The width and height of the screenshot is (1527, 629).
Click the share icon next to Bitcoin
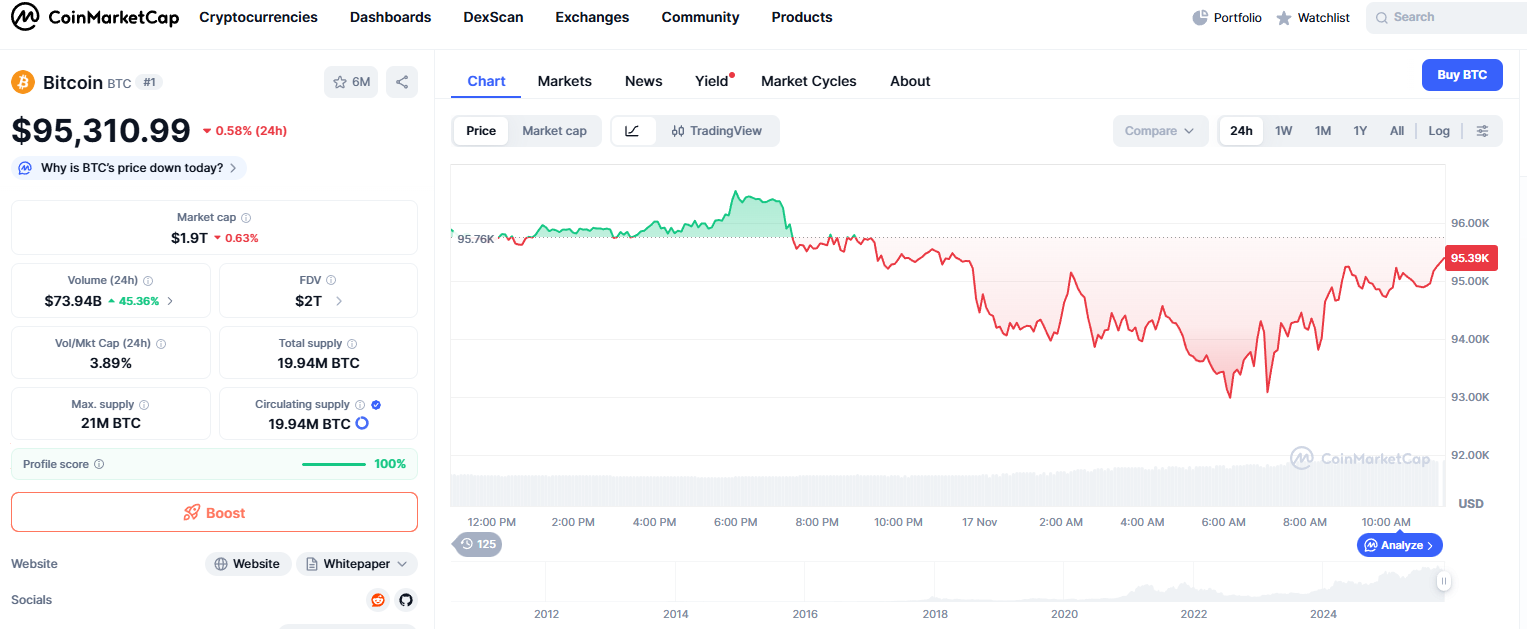pos(402,82)
